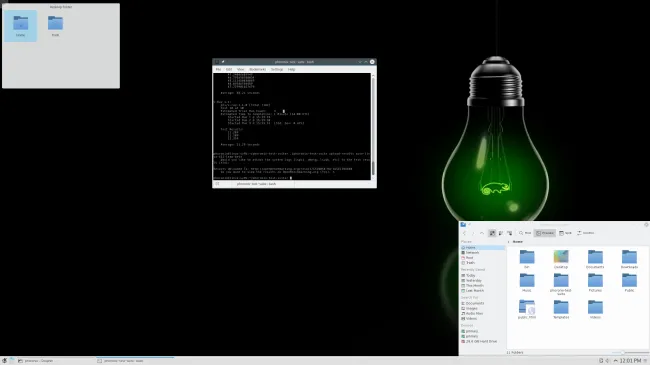Click the Find search button in Dolphin

(x=525, y=233)
